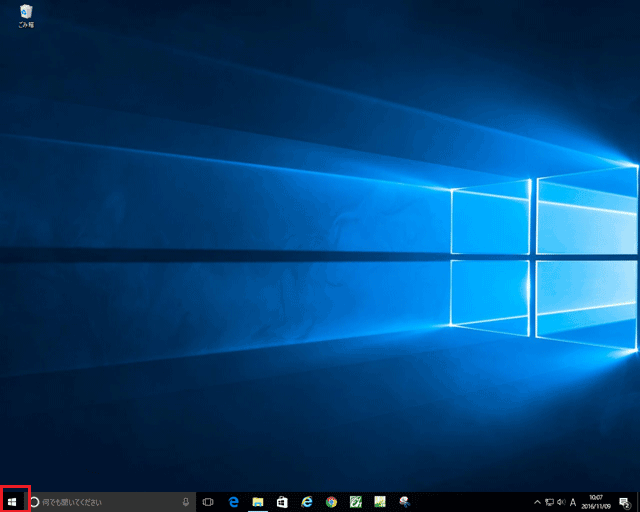The width and height of the screenshot is (640, 512).
Task: Open the green pencil app icon
Action: [x=356, y=502]
